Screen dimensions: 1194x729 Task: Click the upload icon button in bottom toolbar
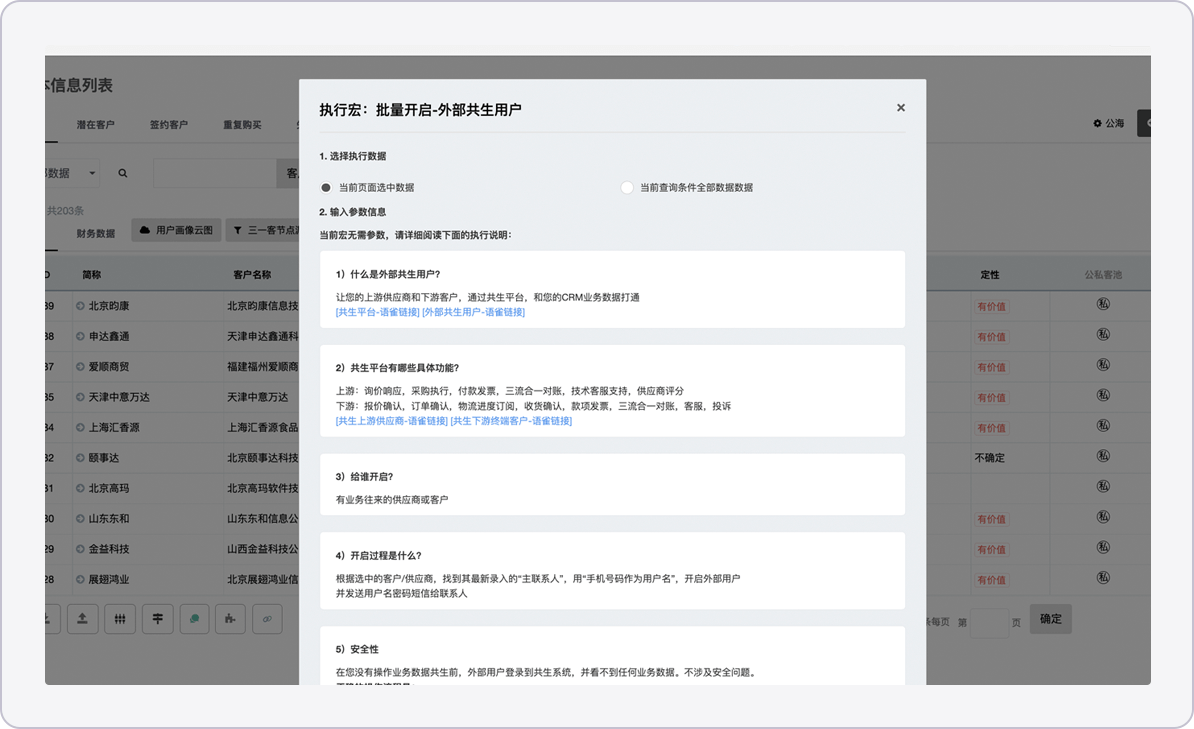[82, 619]
